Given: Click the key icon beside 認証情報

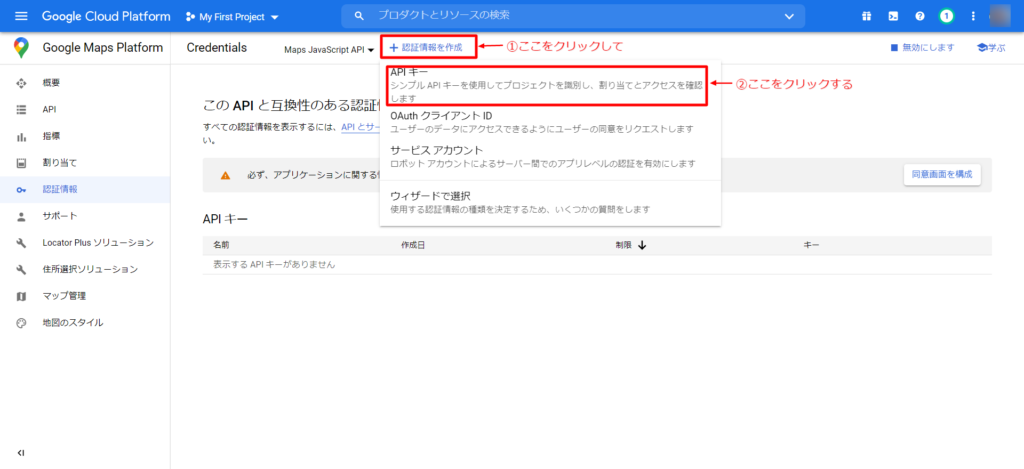Looking at the screenshot, I should (x=22, y=189).
